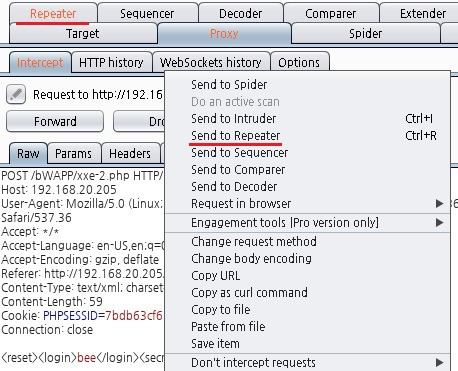Expand Don't intercept requests submenu arrow

(x=440, y=362)
